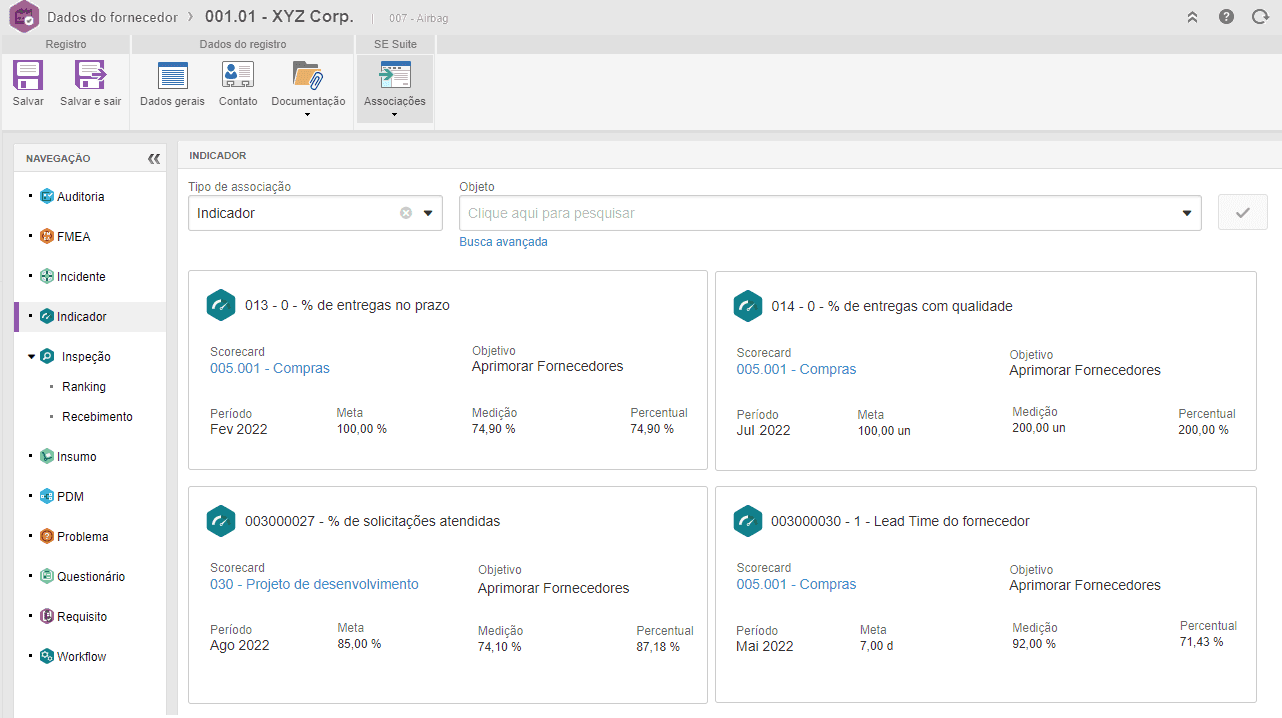The width and height of the screenshot is (1282, 718).
Task: Click the Salvar e sair icon
Action: (90, 76)
